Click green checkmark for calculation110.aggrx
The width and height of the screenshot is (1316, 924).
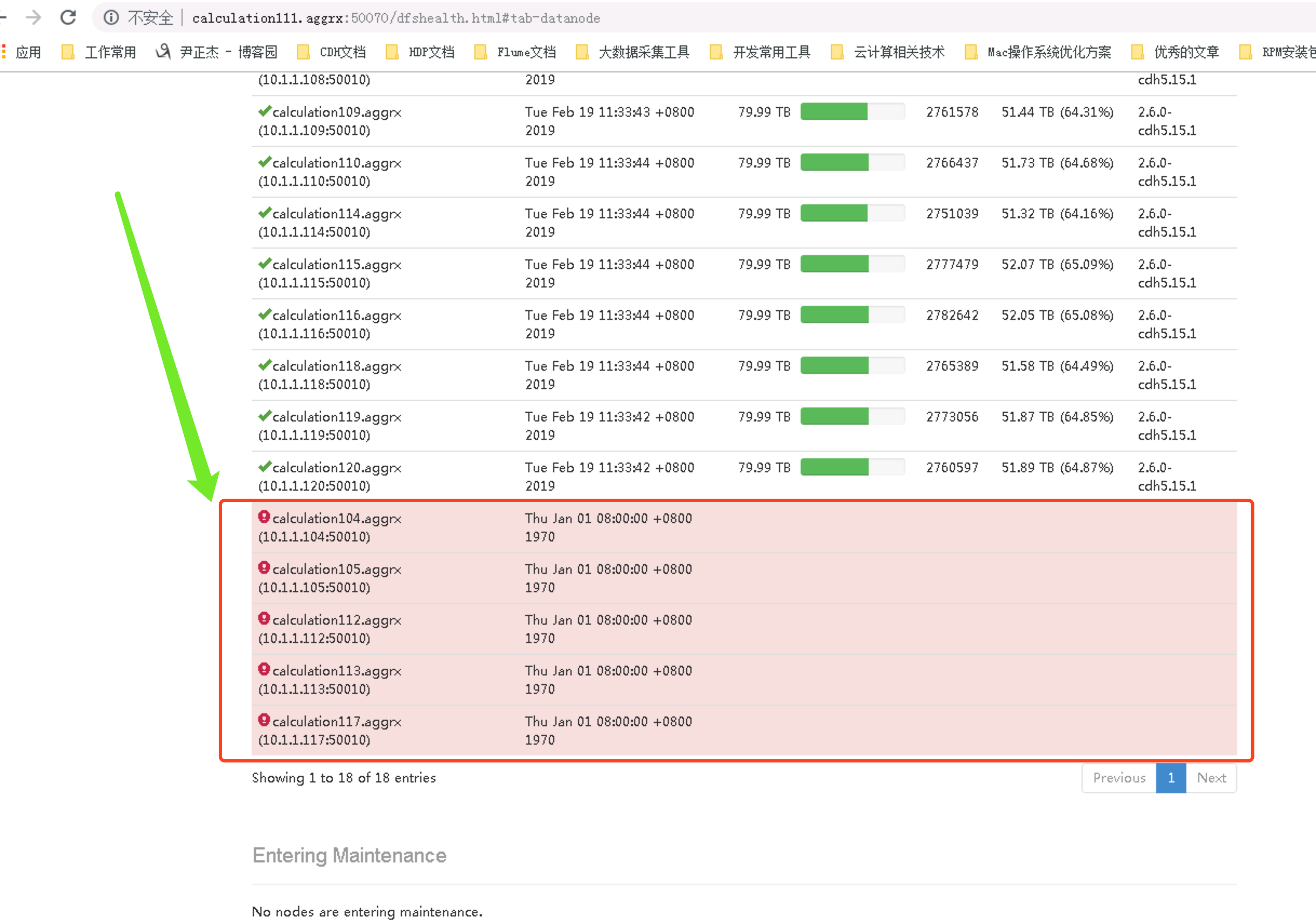click(x=264, y=162)
